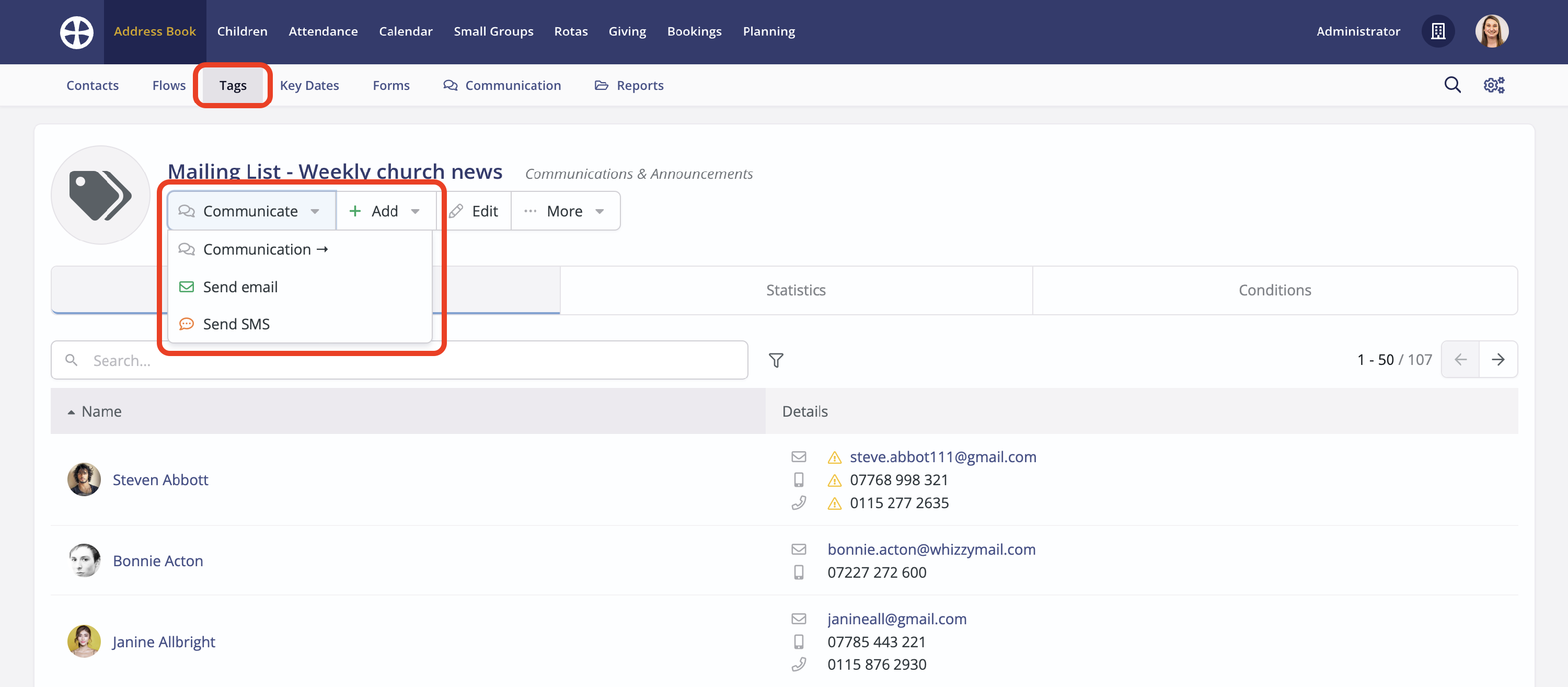Open module settings gears icon
Viewport: 1568px width, 687px height.
click(x=1494, y=85)
